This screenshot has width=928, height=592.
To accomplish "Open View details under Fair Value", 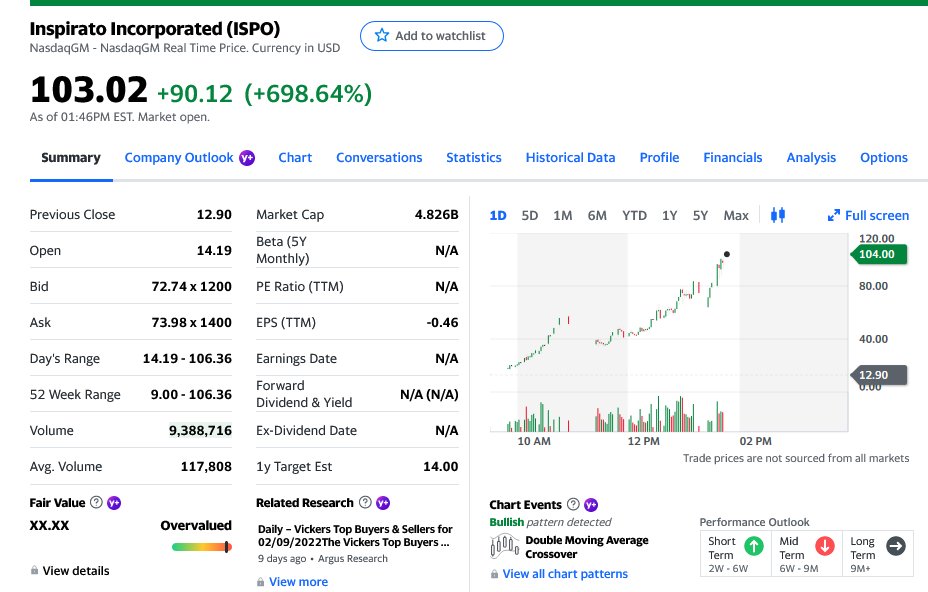I will [x=76, y=571].
